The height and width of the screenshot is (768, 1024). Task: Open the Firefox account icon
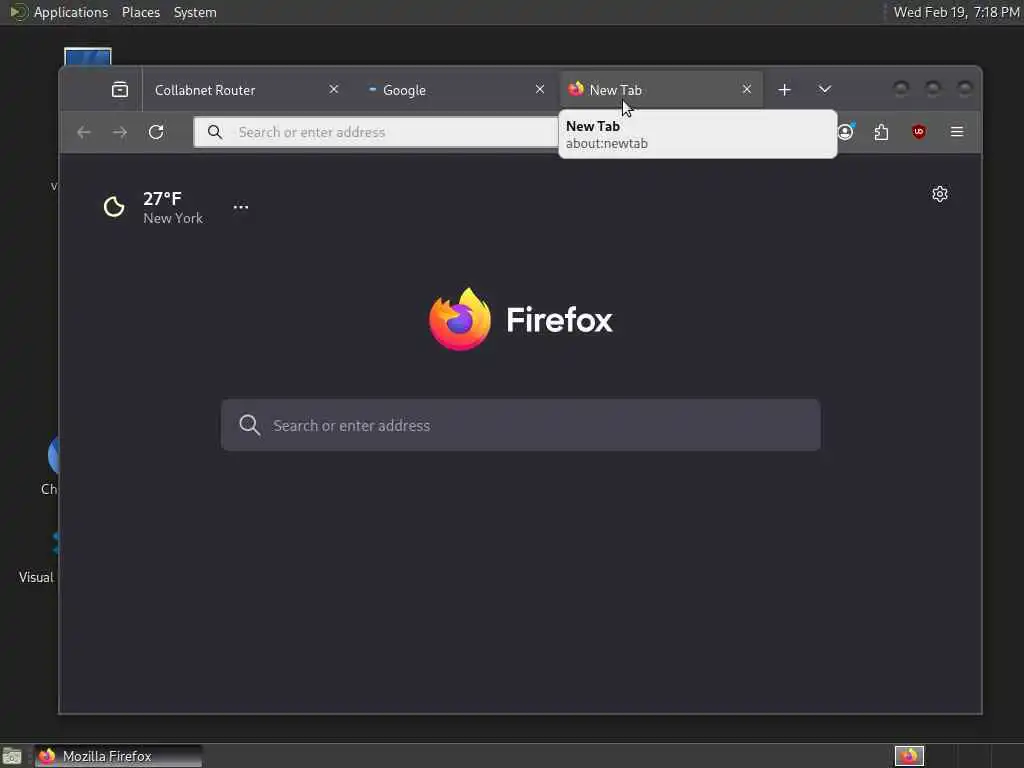[846, 132]
